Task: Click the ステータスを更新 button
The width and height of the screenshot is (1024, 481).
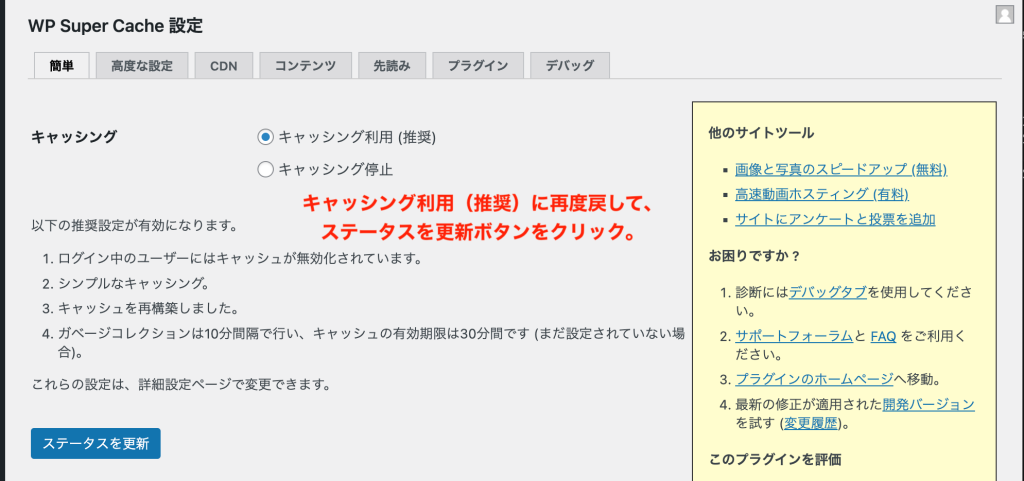Action: click(x=95, y=444)
